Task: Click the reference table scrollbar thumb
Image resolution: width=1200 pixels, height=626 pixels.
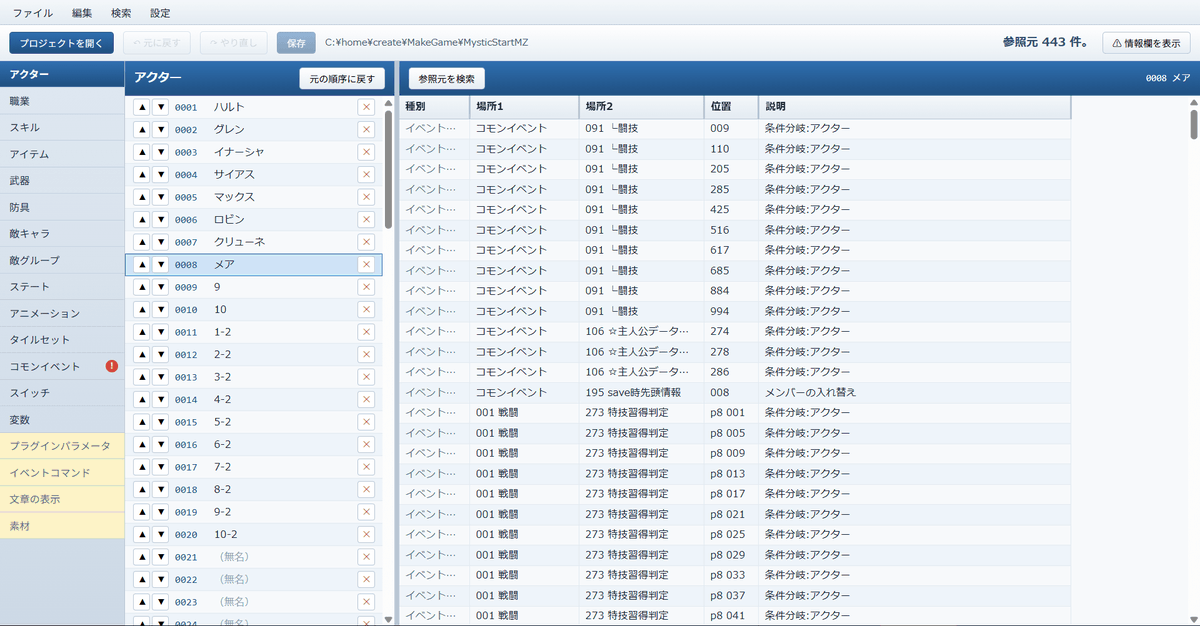Action: tap(1193, 124)
